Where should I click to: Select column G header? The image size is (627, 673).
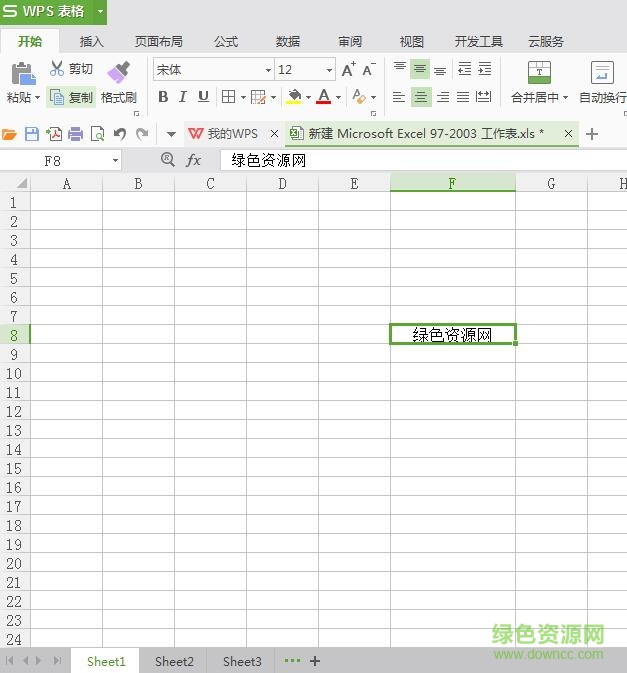pyautogui.click(x=551, y=184)
